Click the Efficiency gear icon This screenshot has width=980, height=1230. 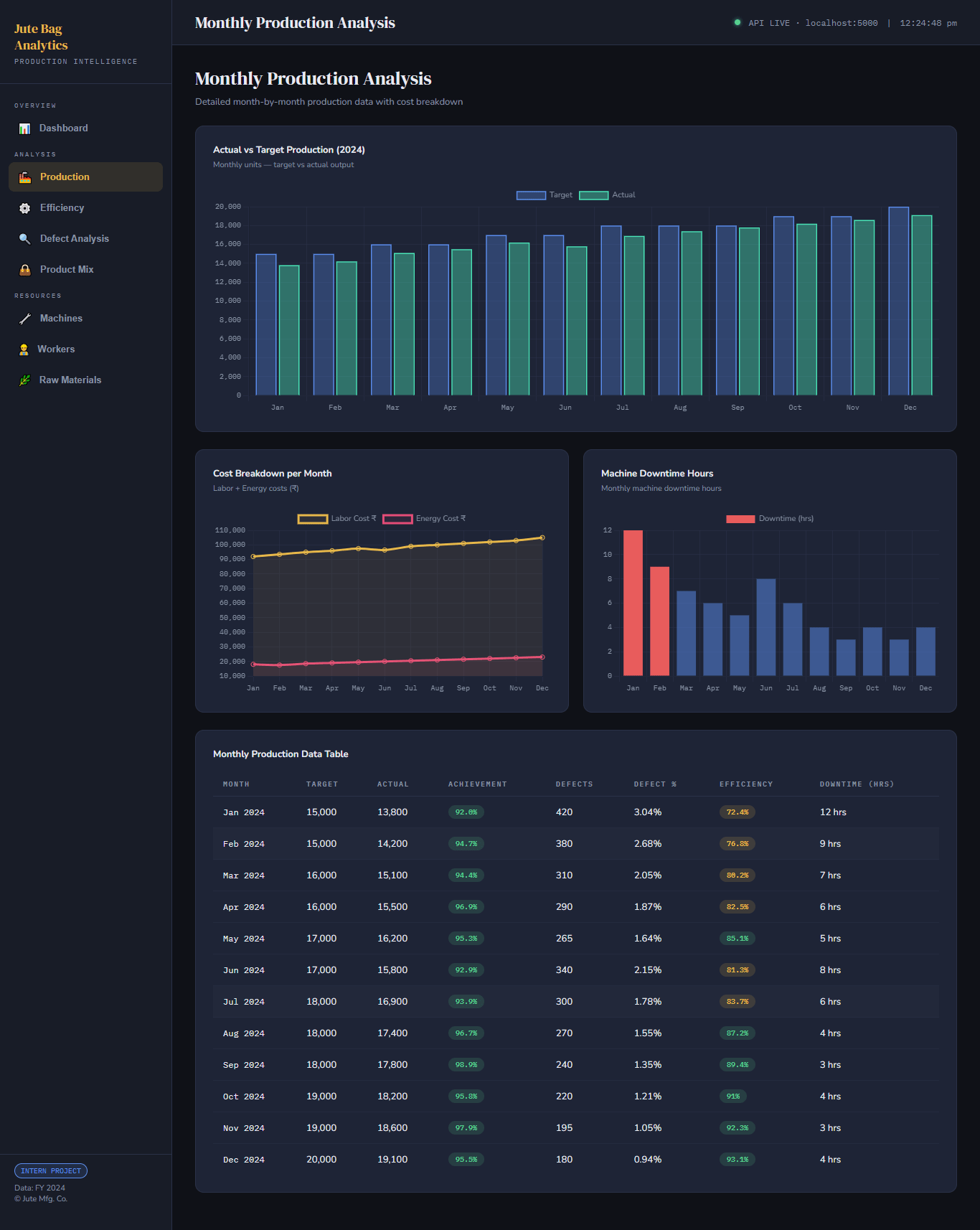point(25,208)
